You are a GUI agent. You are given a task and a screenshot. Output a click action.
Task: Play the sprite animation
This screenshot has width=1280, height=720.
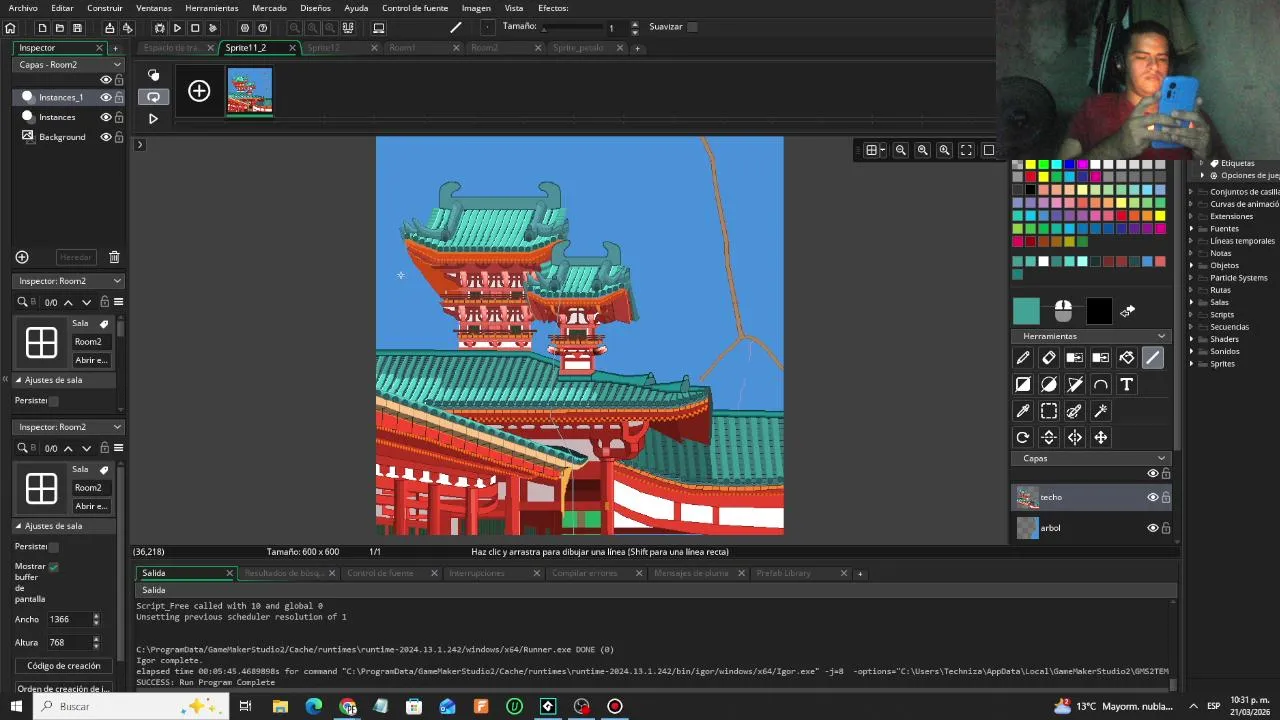pos(153,118)
